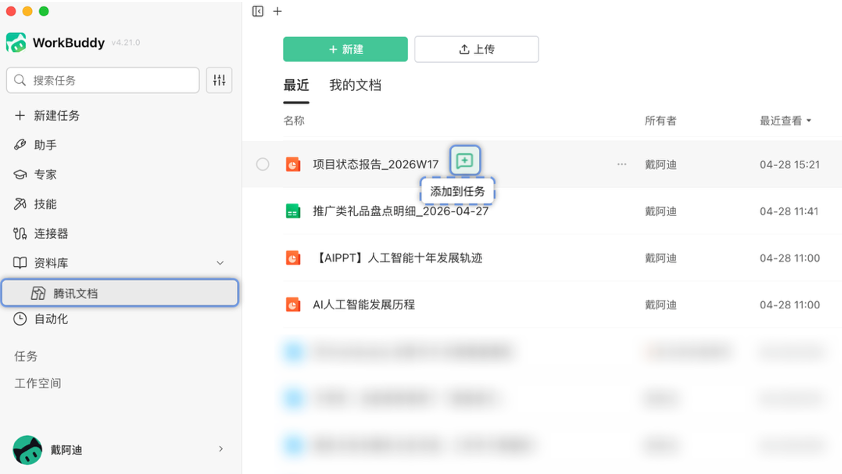Screen dimensions: 842x474
Task: Open more options for 项目状态报告_2026W17
Action: point(622,164)
